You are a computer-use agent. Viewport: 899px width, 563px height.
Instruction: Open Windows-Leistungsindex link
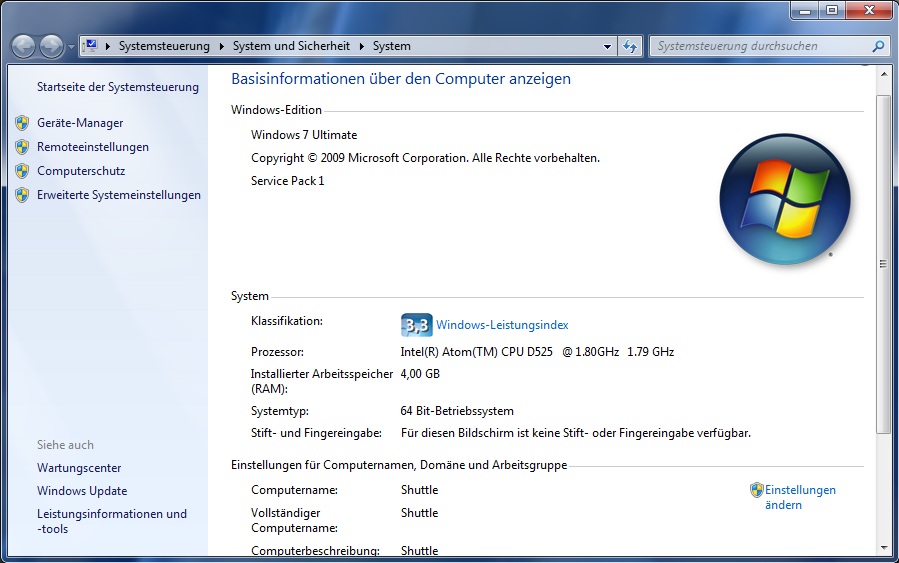click(502, 325)
